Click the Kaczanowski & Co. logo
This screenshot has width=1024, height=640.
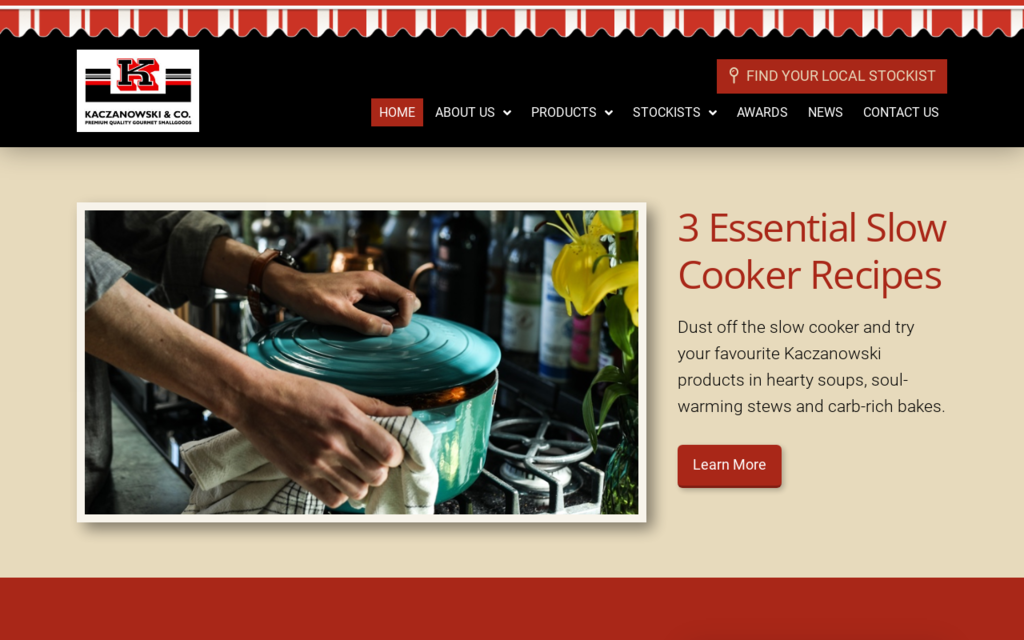[138, 91]
